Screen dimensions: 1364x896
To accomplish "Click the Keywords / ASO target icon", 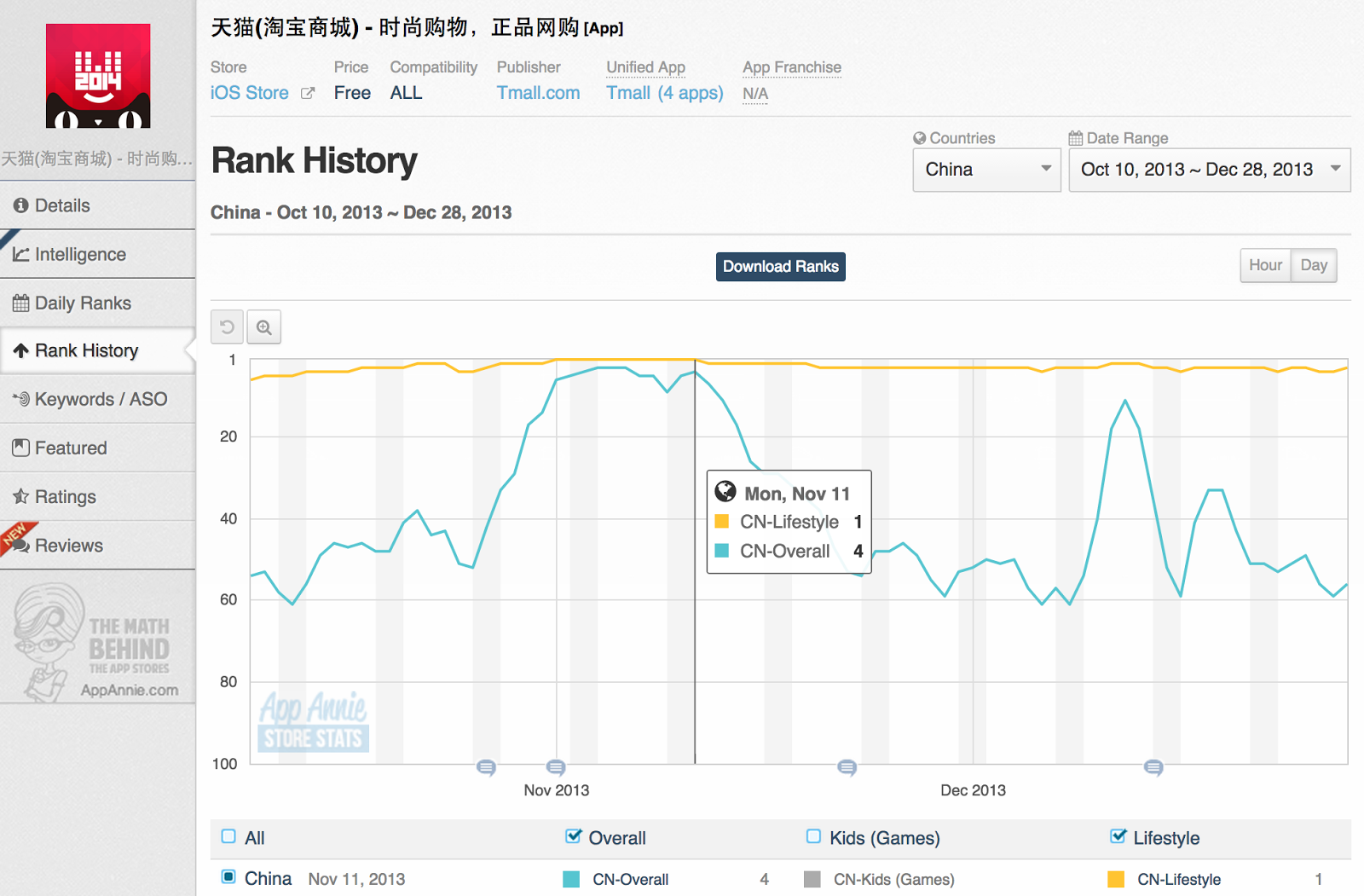I will pos(20,399).
